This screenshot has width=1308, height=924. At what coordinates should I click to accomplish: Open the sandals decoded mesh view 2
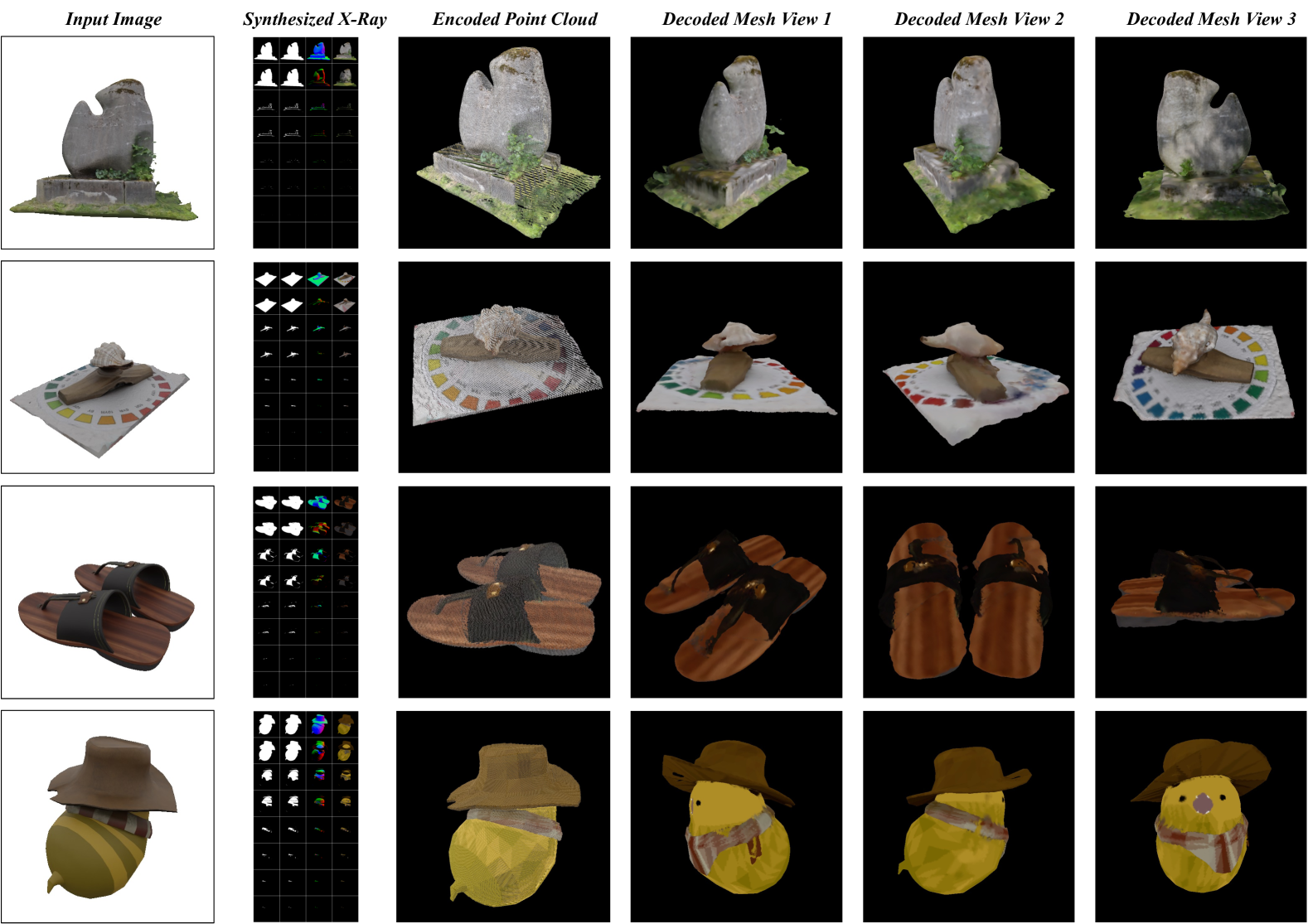point(968,593)
